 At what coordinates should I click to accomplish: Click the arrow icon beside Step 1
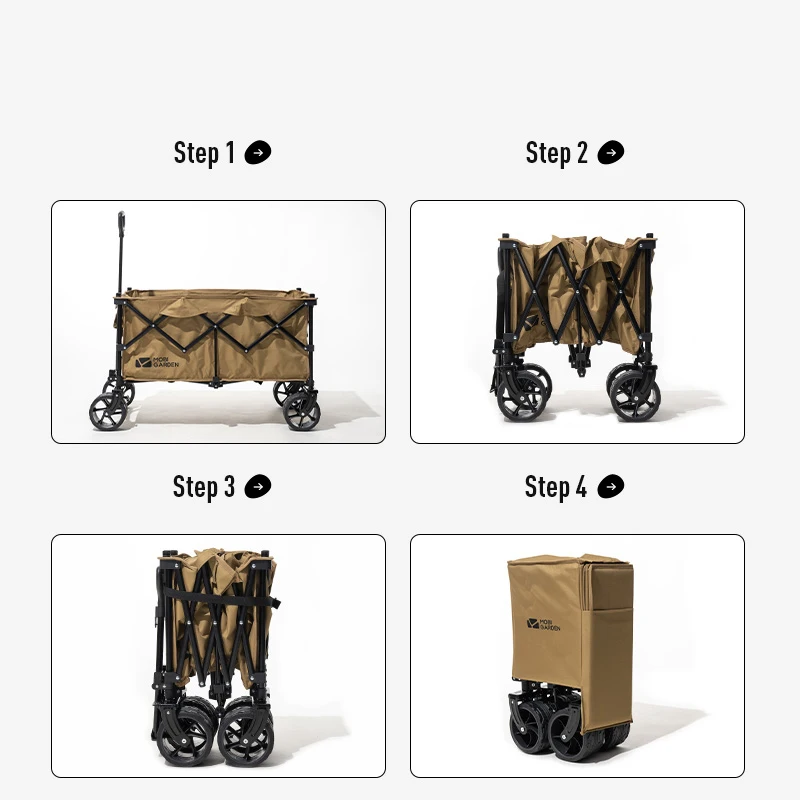[258, 153]
